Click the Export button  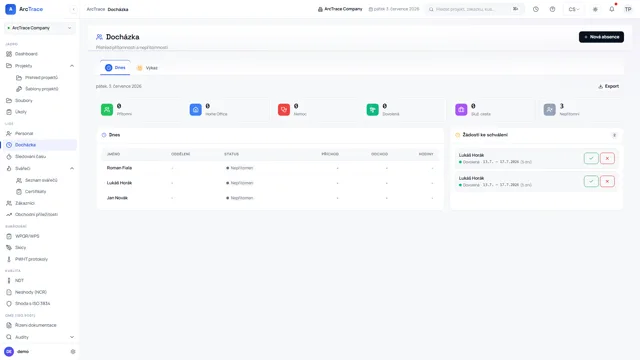click(608, 86)
